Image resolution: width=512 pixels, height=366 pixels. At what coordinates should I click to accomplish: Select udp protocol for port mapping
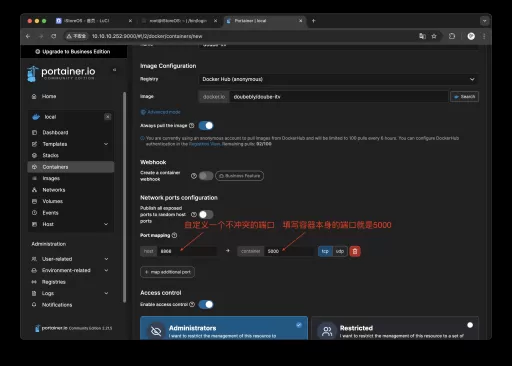(x=340, y=251)
